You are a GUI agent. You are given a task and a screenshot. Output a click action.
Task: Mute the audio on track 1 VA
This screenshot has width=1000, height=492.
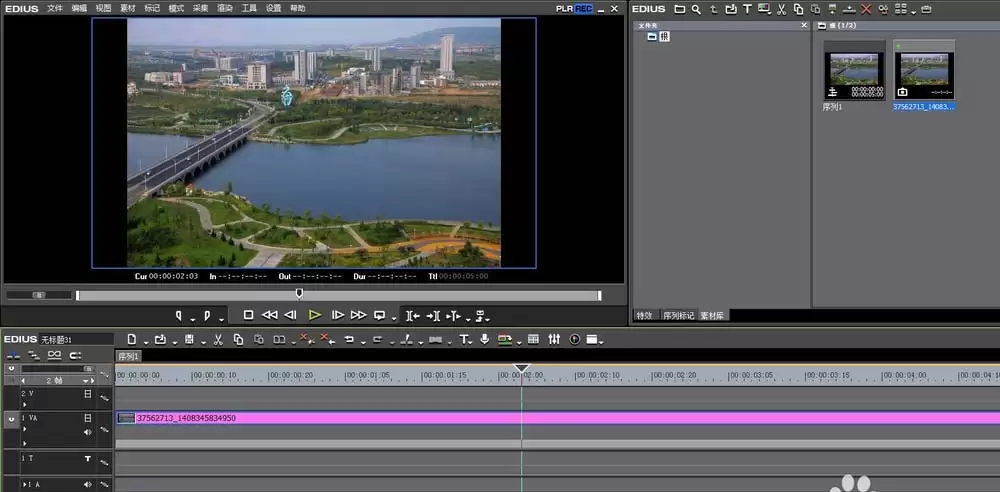click(88, 432)
